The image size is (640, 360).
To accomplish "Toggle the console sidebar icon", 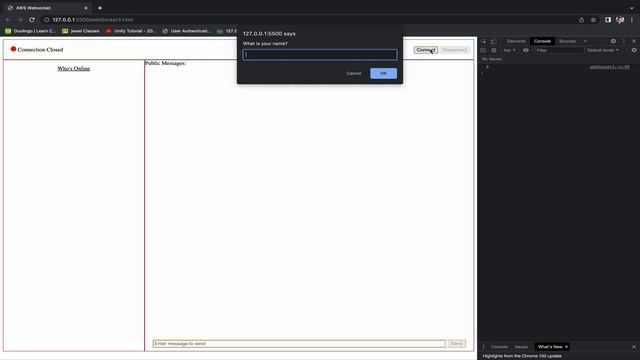I will coord(483,50).
